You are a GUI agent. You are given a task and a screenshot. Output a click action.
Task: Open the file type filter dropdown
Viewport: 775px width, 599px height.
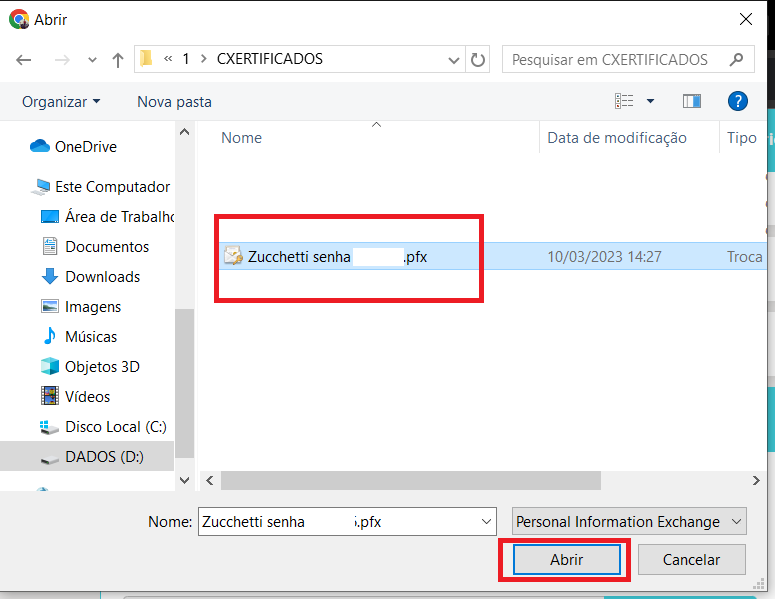tap(629, 522)
